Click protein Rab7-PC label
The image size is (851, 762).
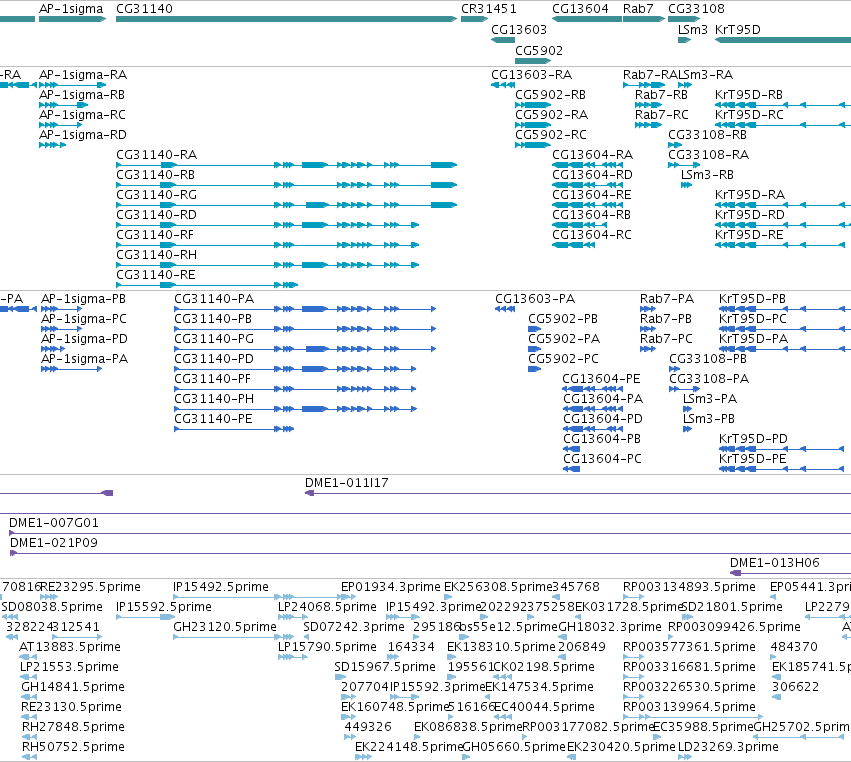tap(666, 339)
